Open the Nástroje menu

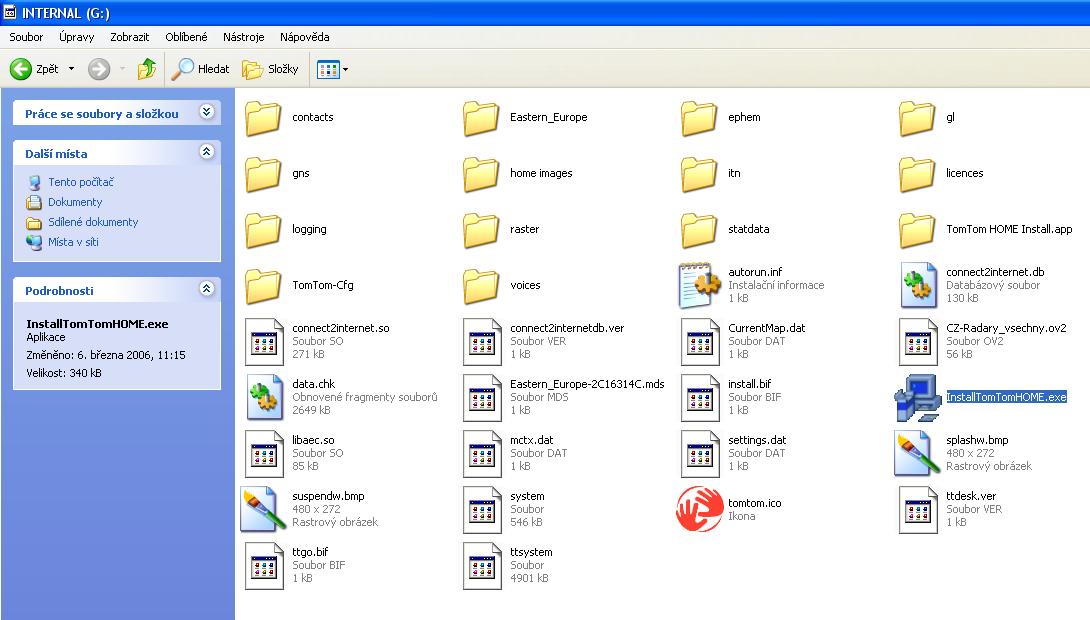click(x=244, y=37)
